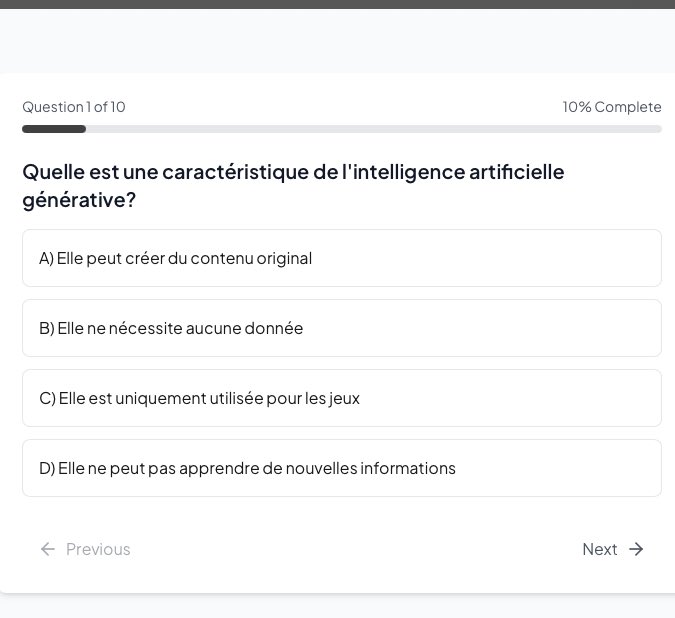Click the "Question 1 of 10" label
Image resolution: width=675 pixels, height=618 pixels.
tap(74, 107)
